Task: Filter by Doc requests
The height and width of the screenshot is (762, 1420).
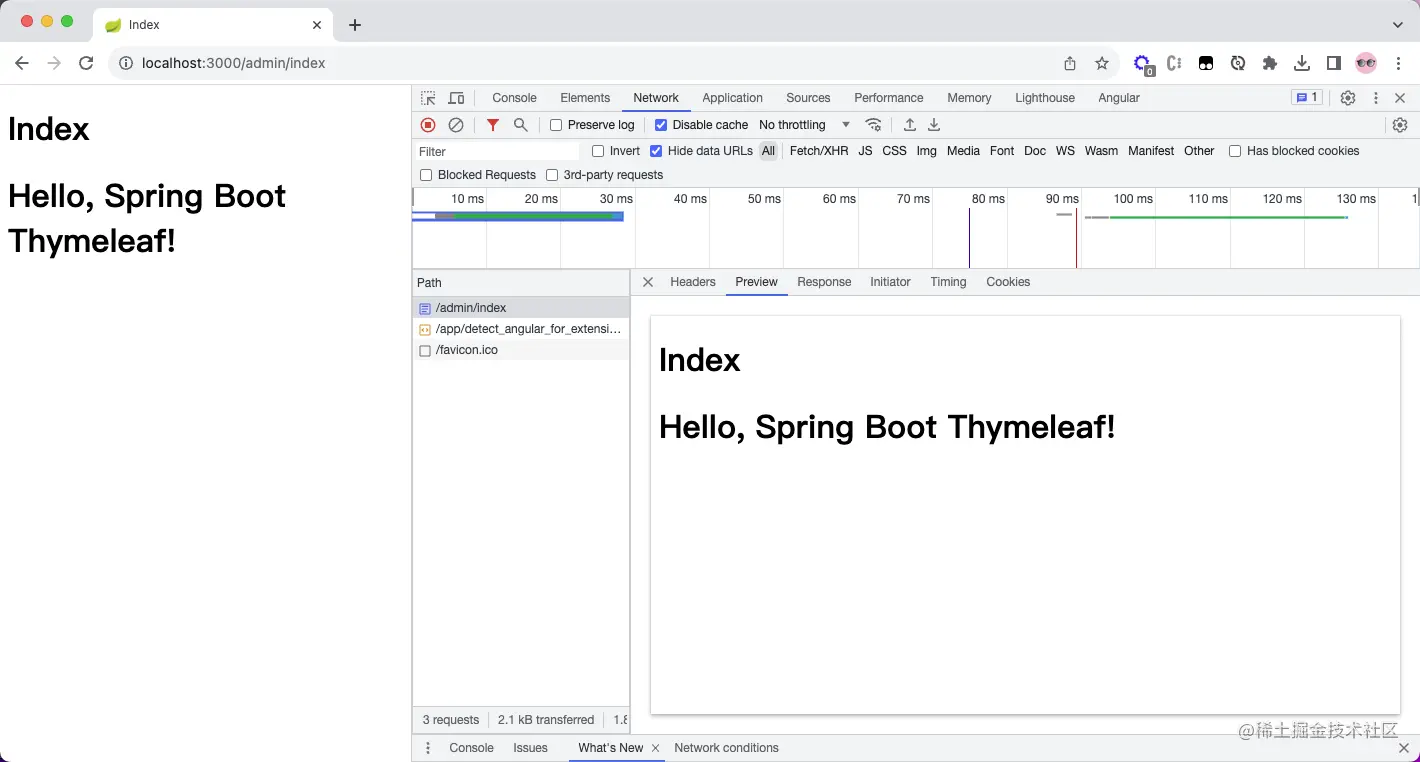Action: tap(1035, 151)
